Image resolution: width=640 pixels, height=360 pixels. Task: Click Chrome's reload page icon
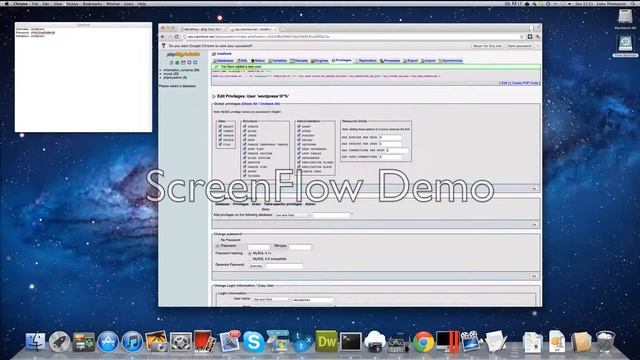pos(177,37)
